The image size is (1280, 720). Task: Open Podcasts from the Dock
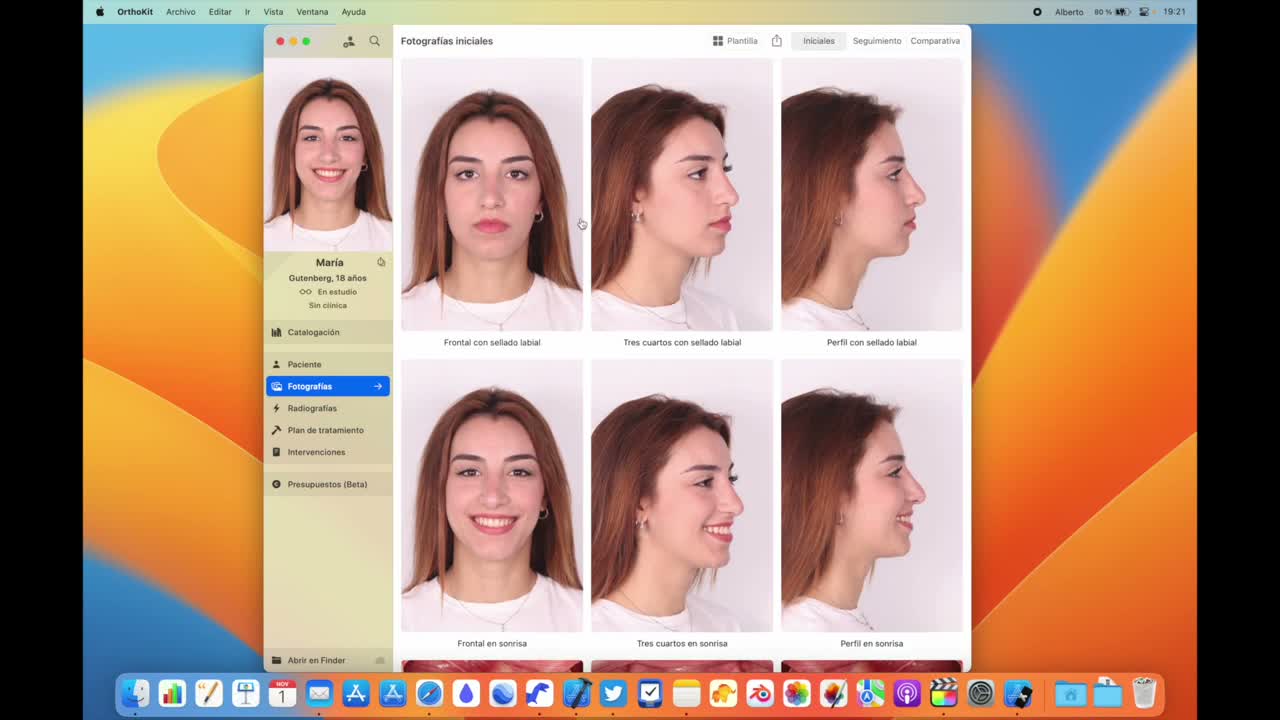907,693
